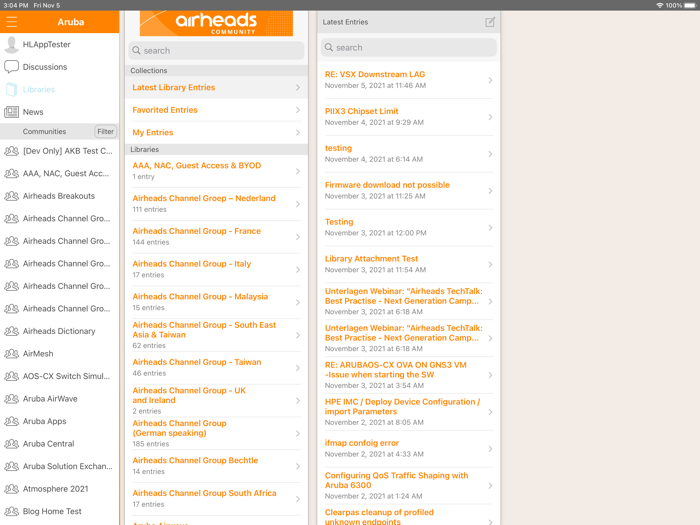The width and height of the screenshot is (700, 525).
Task: Open chevron for AAA, NAC, Guest Access library
Action: point(298,171)
